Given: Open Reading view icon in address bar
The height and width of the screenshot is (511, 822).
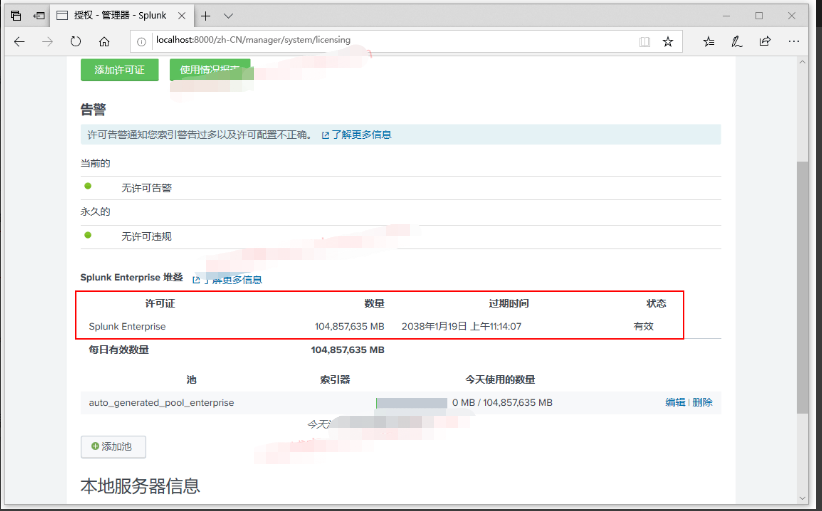Looking at the screenshot, I should pos(644,42).
